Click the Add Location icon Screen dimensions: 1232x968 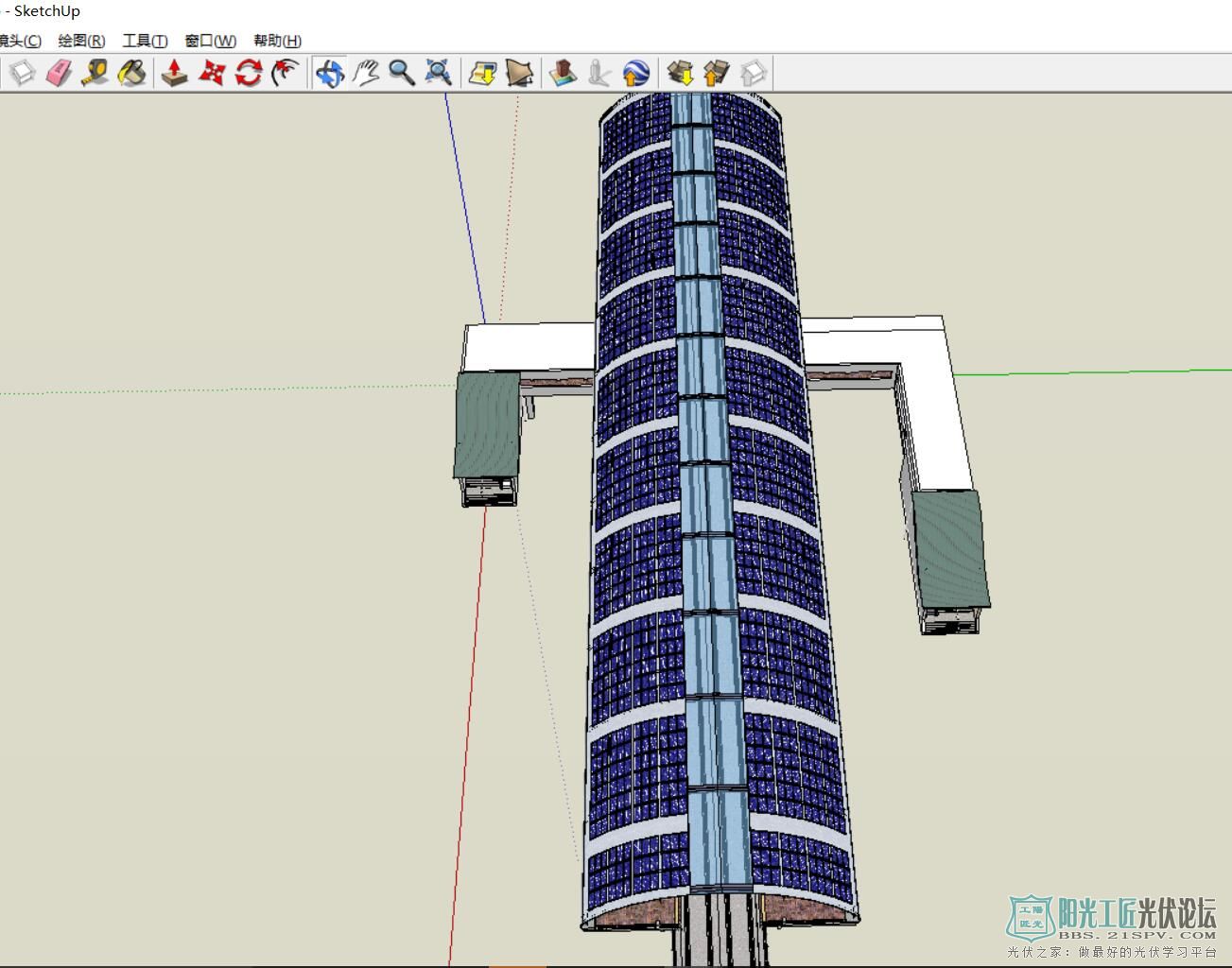[x=482, y=73]
